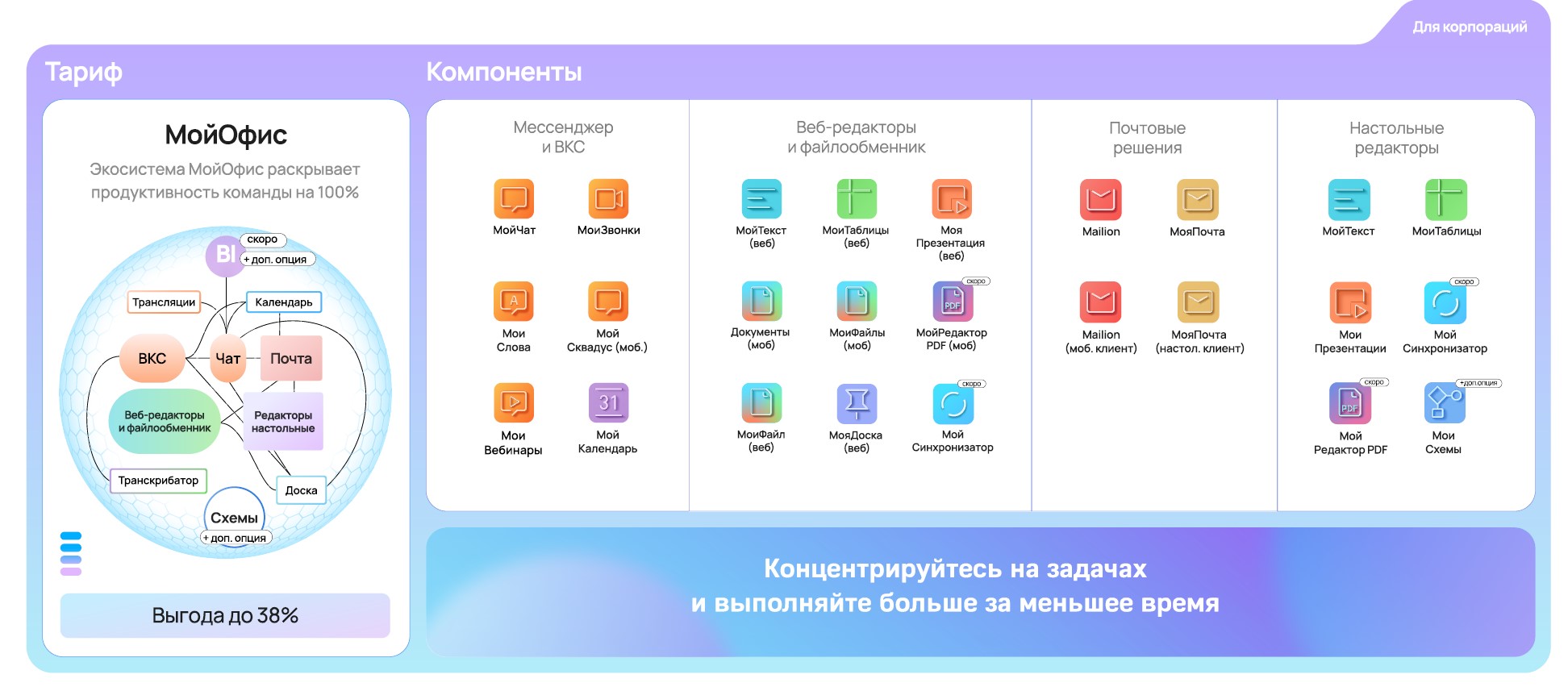Open the Mailion icon without client label
This screenshot has width=1568, height=687.
coord(1101,199)
